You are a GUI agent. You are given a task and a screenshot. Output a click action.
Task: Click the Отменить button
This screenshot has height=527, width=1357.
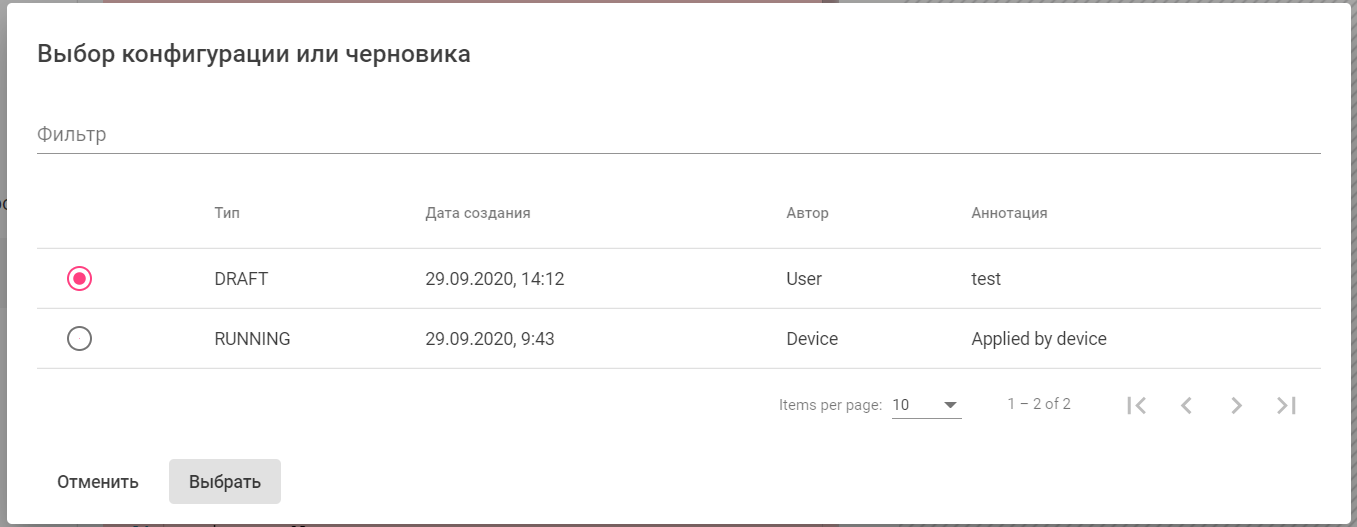tap(98, 482)
